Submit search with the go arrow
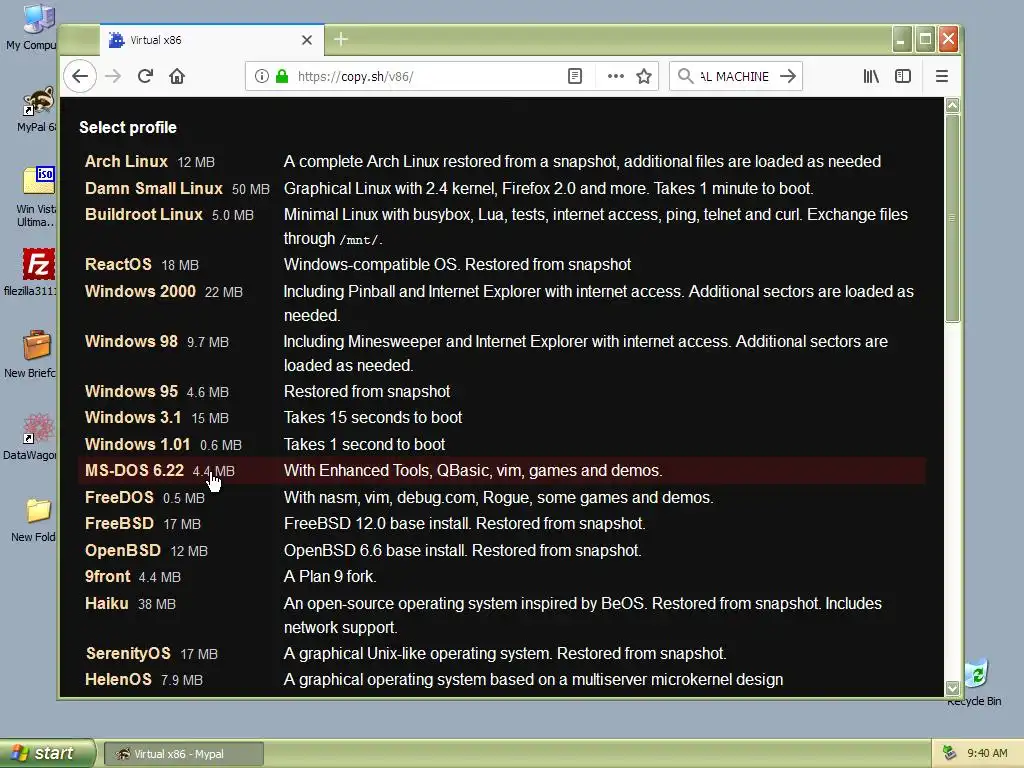Screen dimensions: 1024x768 [788, 76]
